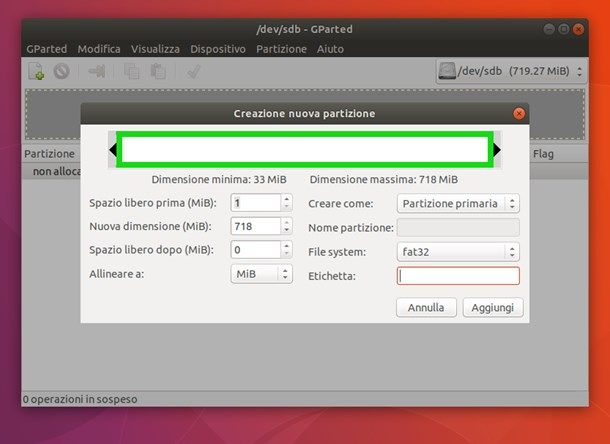Close the GParted main window
The image size is (610, 444).
pyautogui.click(x=578, y=29)
